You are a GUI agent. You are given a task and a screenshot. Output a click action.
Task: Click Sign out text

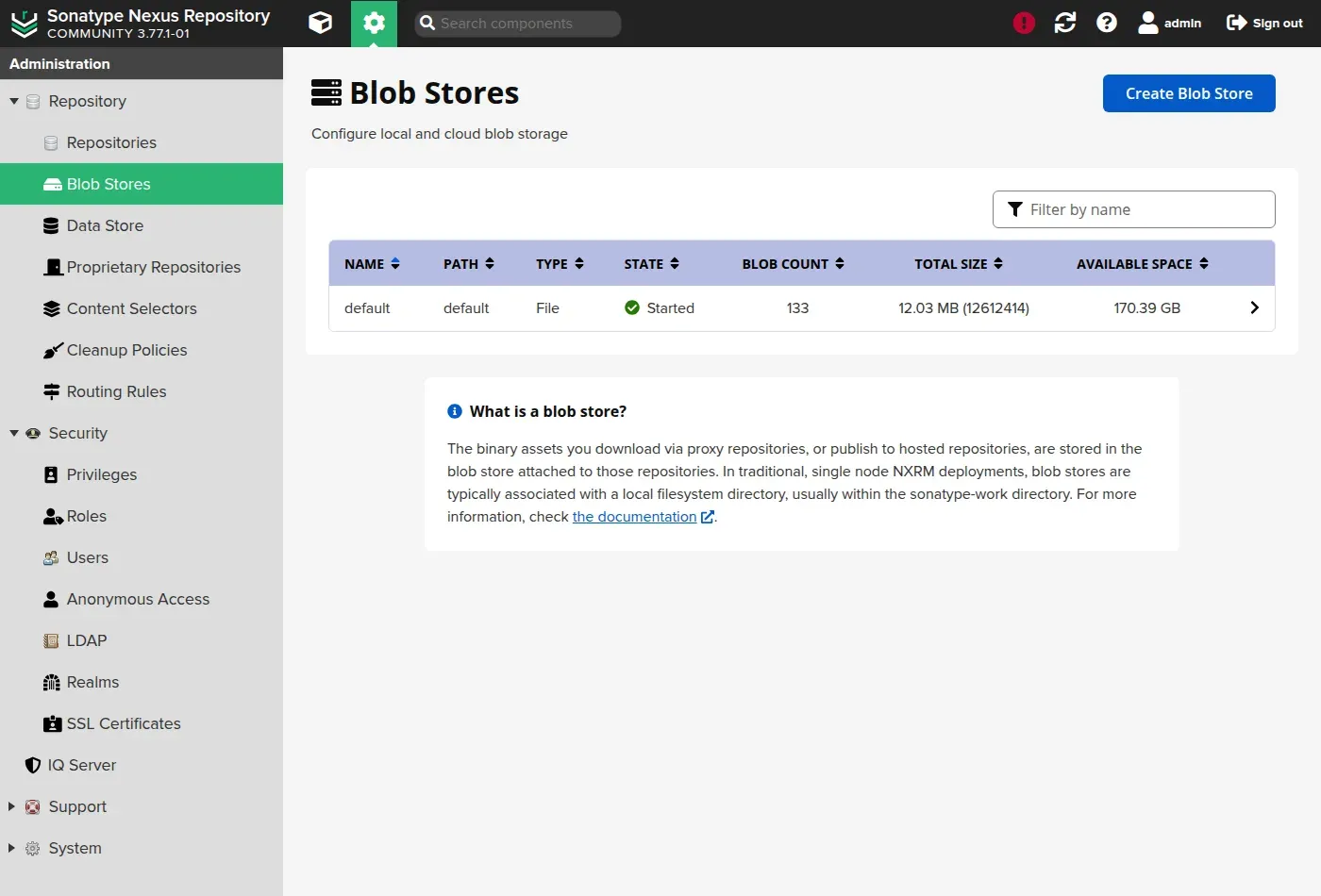coord(1278,23)
